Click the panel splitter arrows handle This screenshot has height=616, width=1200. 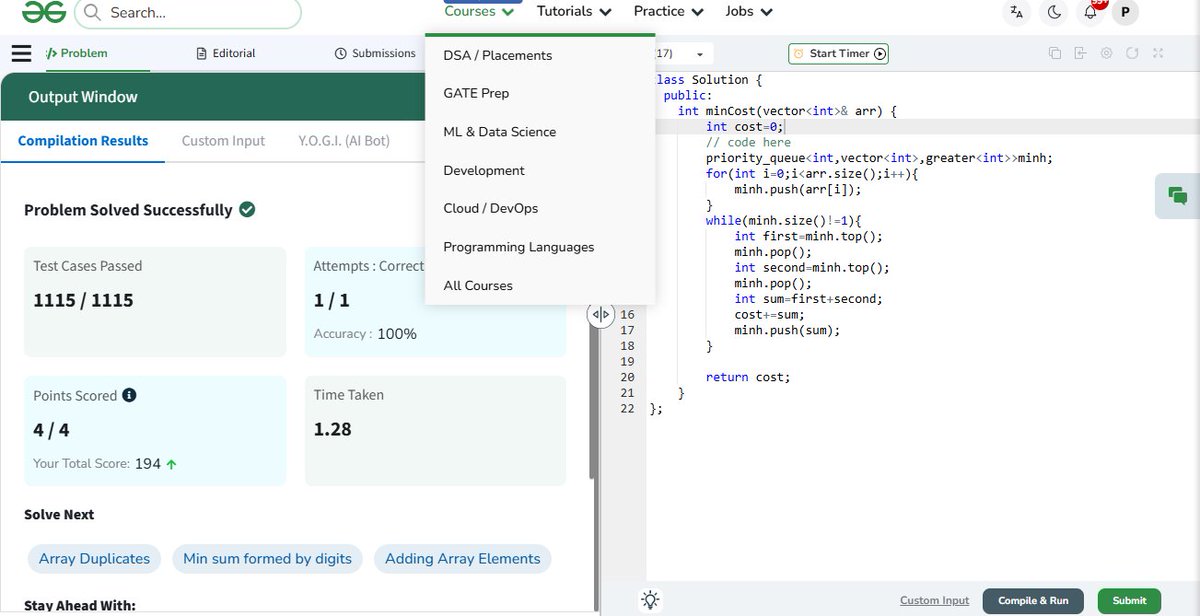click(x=600, y=314)
